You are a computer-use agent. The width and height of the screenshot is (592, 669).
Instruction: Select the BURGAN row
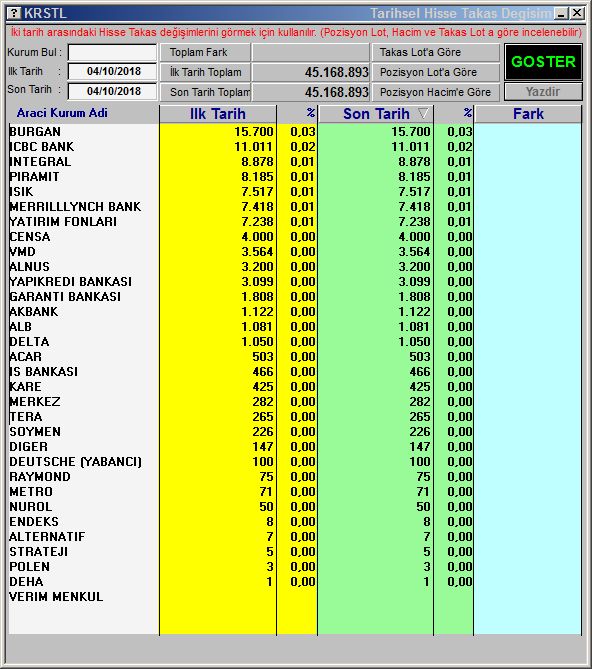point(295,131)
